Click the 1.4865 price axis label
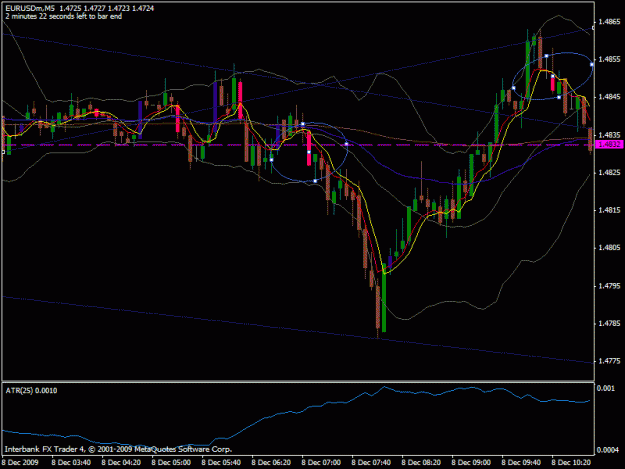This screenshot has height=469, width=625. [609, 22]
